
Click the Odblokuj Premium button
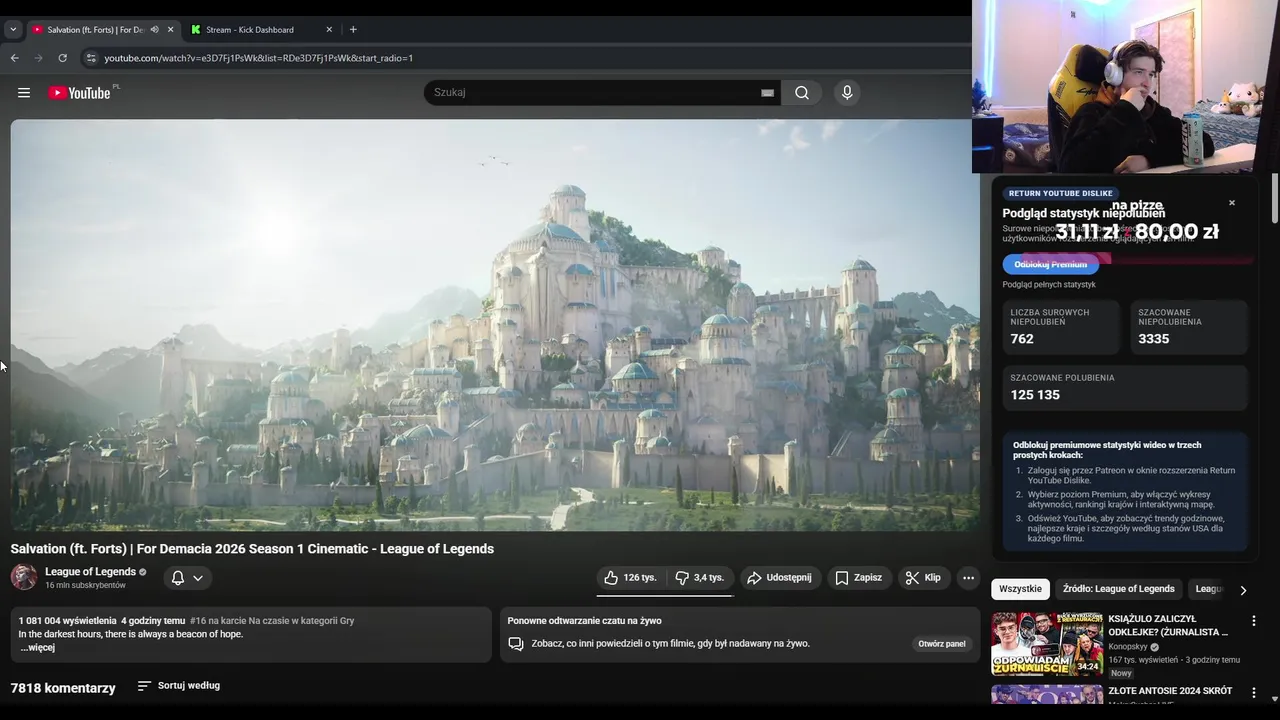1050,264
